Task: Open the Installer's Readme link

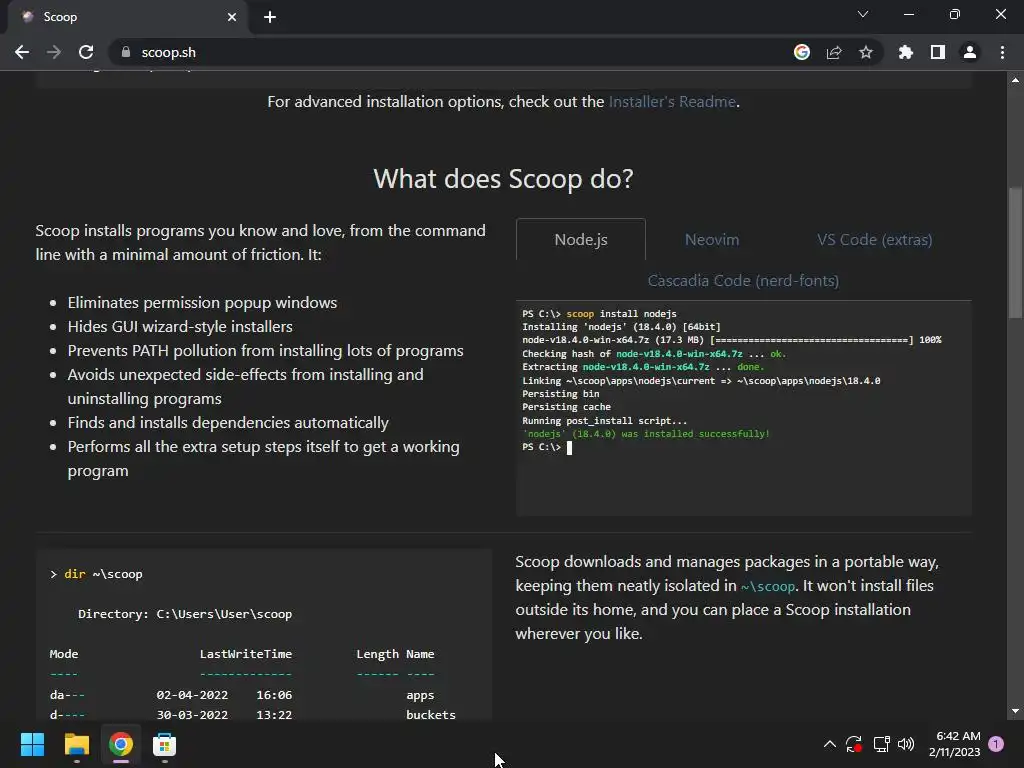Action: [x=672, y=102]
